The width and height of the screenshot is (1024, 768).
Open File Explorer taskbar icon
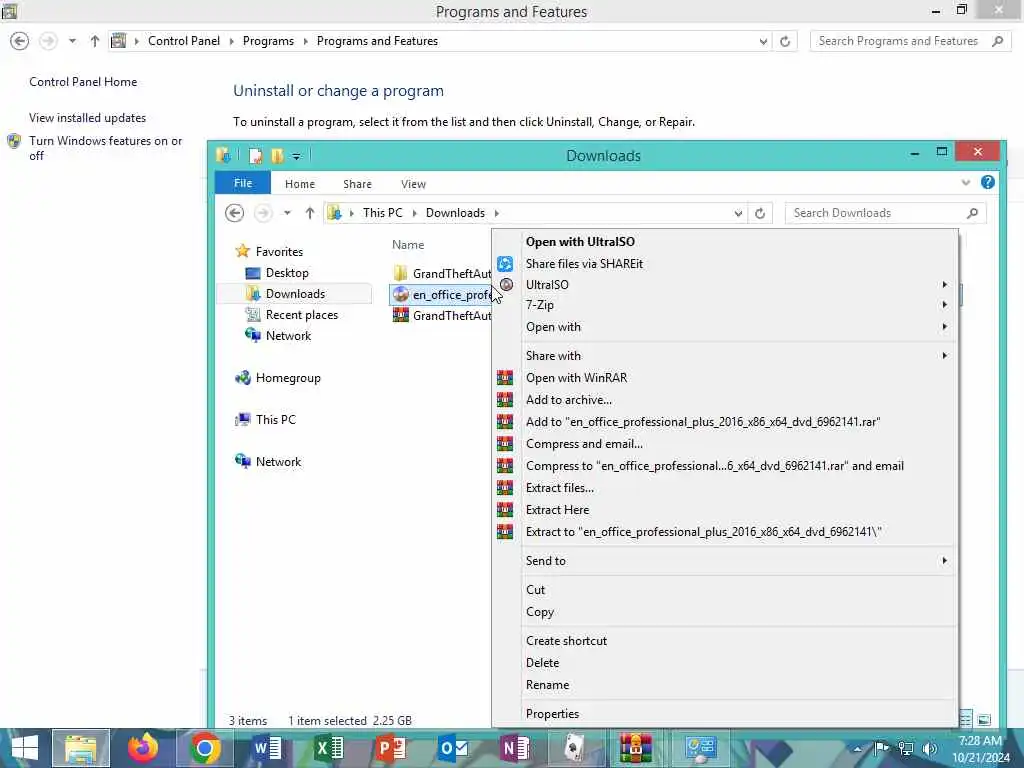pos(81,748)
